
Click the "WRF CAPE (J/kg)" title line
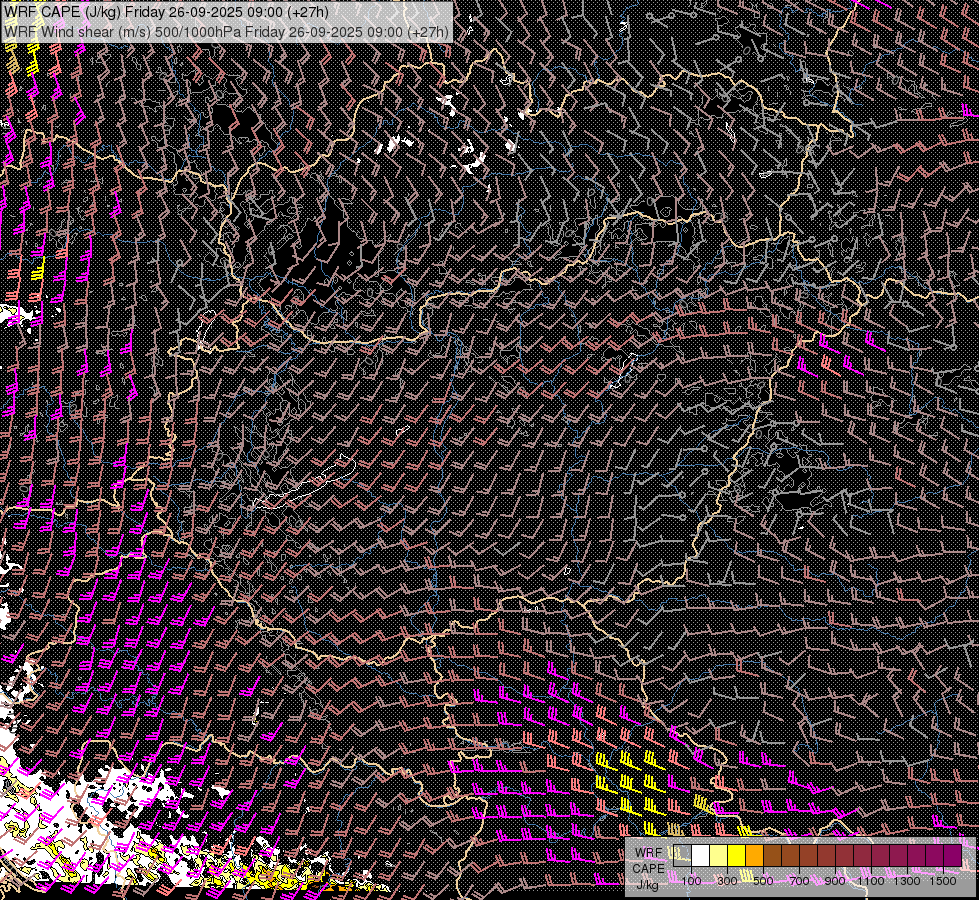tap(165, 12)
